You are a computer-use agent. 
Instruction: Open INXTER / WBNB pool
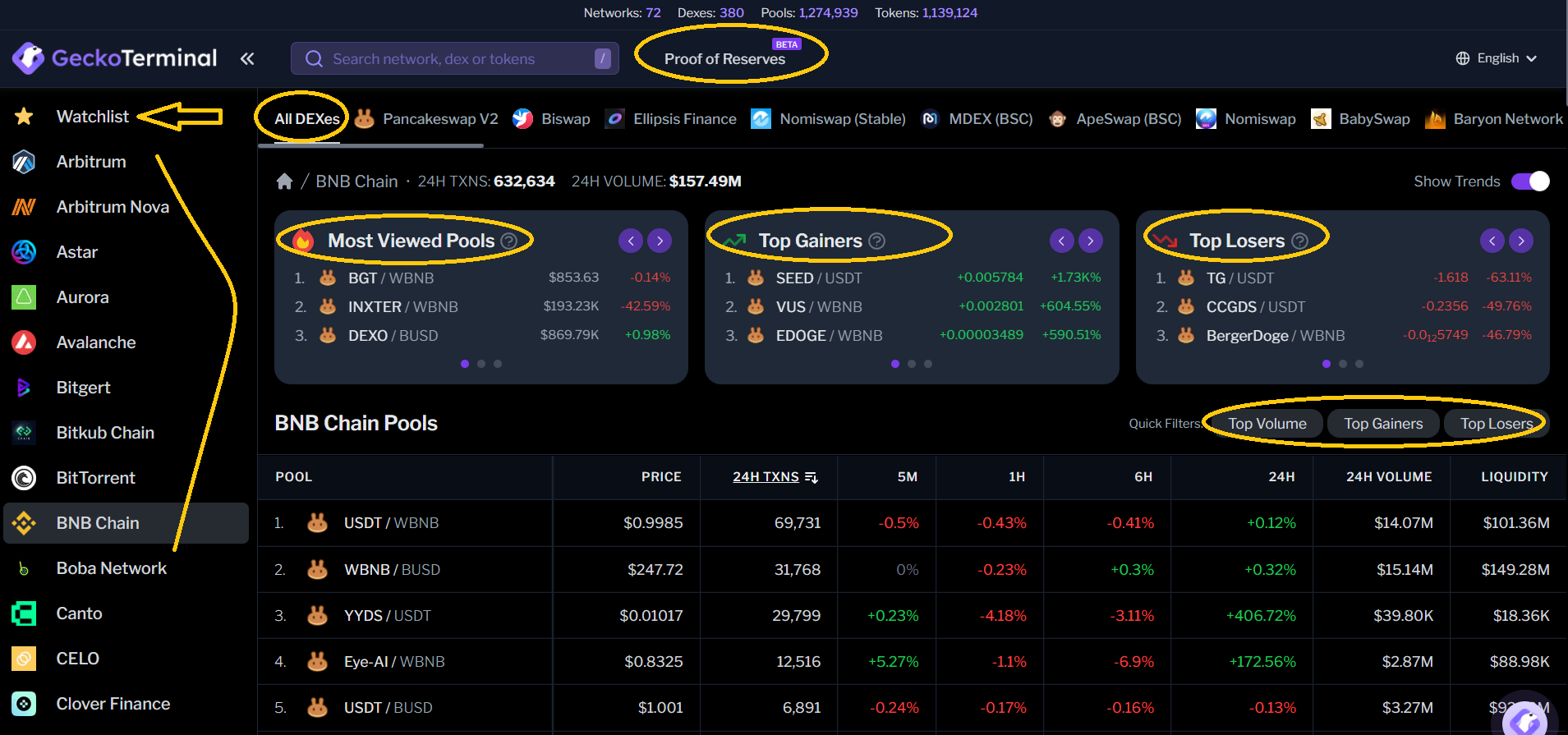tap(403, 307)
